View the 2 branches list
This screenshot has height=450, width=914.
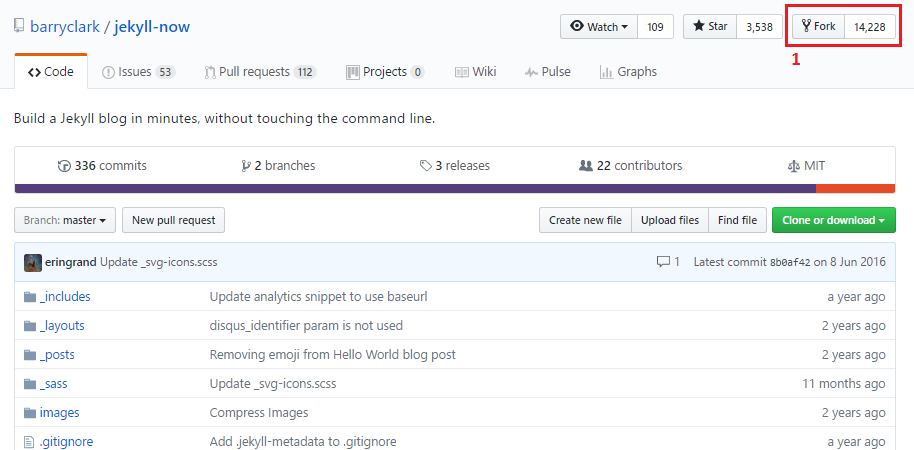tap(278, 166)
